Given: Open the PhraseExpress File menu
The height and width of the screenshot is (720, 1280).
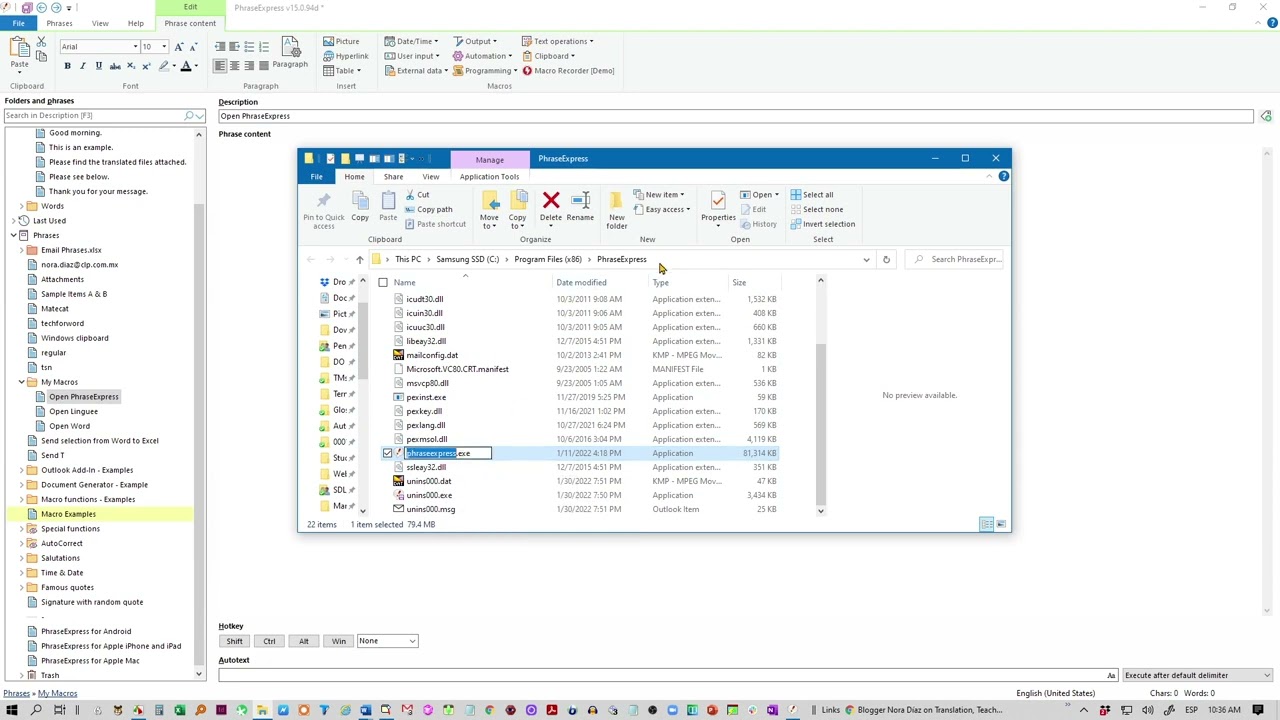Looking at the screenshot, I should pos(18,23).
